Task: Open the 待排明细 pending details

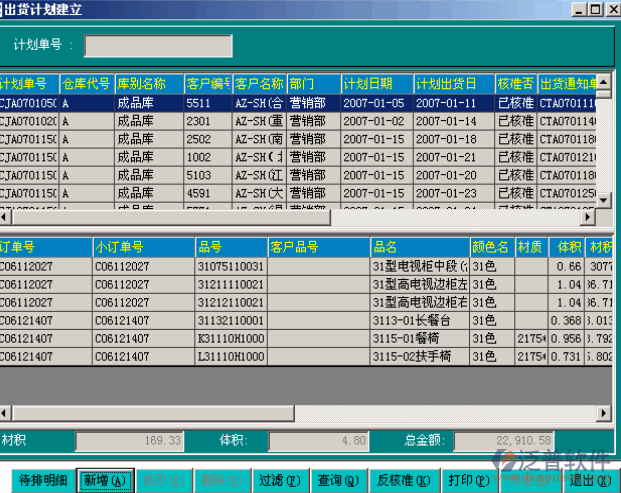Action: click(x=43, y=481)
